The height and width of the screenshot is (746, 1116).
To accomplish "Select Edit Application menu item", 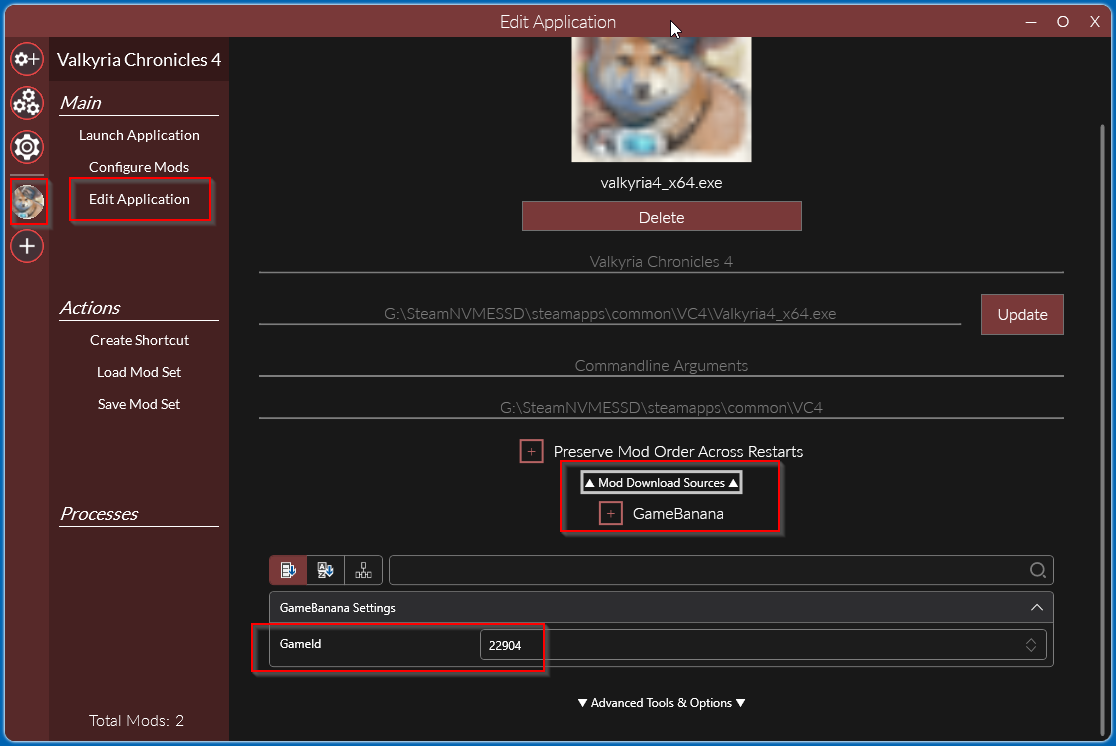I will (x=140, y=199).
